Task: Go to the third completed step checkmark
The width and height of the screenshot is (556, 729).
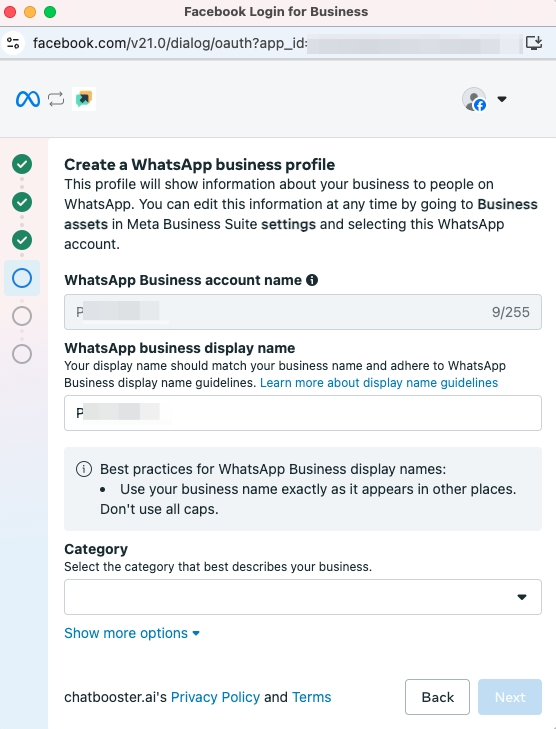Action: pos(22,240)
